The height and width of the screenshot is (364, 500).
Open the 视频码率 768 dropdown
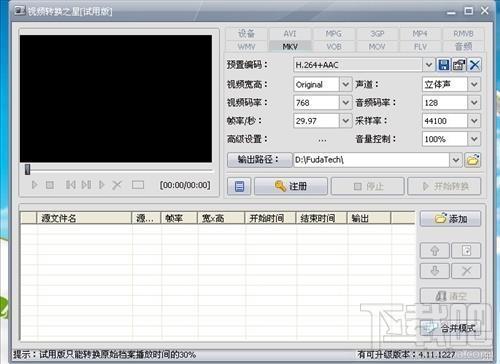pyautogui.click(x=345, y=103)
